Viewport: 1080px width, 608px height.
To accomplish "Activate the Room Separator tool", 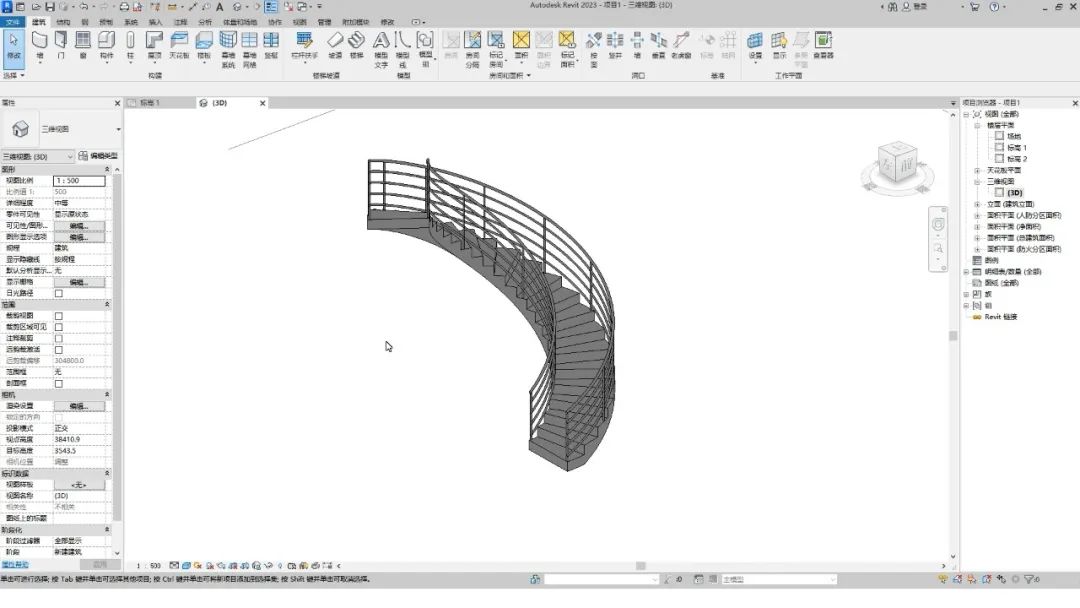I will (x=472, y=49).
